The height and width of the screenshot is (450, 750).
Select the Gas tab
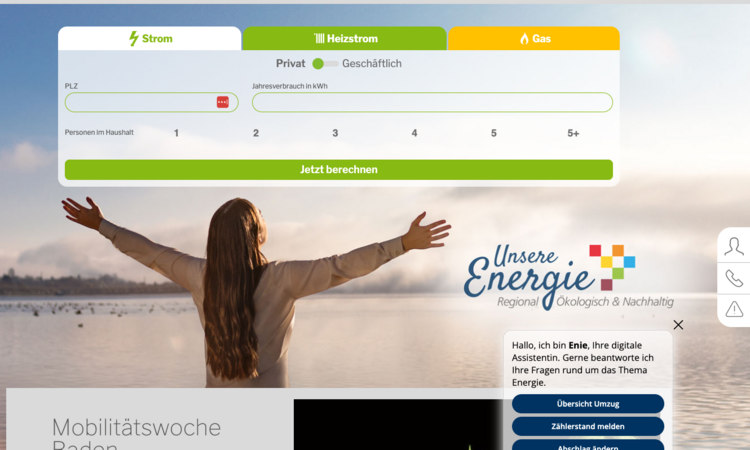[x=534, y=38]
